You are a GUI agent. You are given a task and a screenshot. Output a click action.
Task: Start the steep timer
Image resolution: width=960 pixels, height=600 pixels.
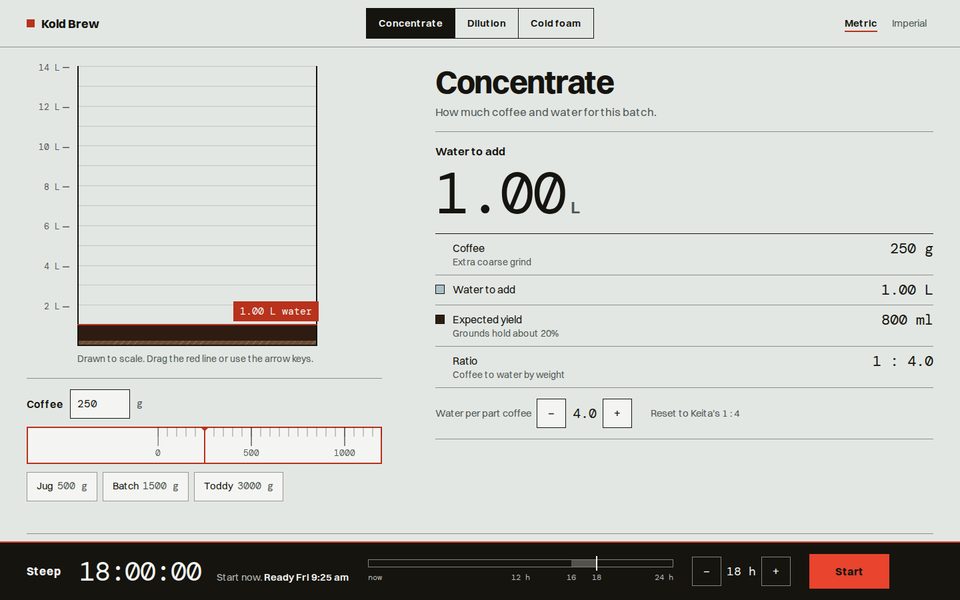point(849,571)
